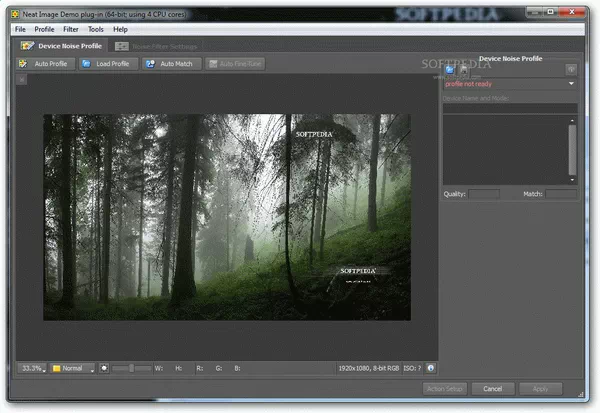
Task: Click the viewer brightness slider handle
Action: tap(132, 368)
